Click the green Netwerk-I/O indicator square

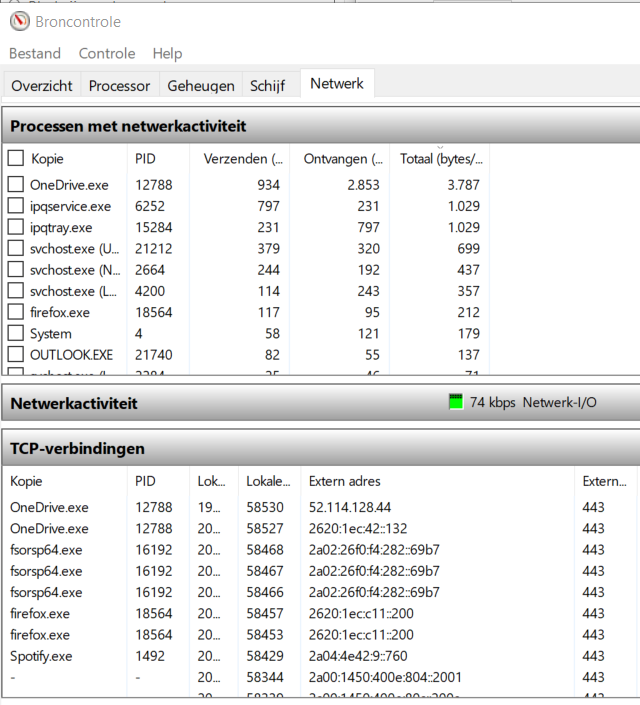click(456, 402)
